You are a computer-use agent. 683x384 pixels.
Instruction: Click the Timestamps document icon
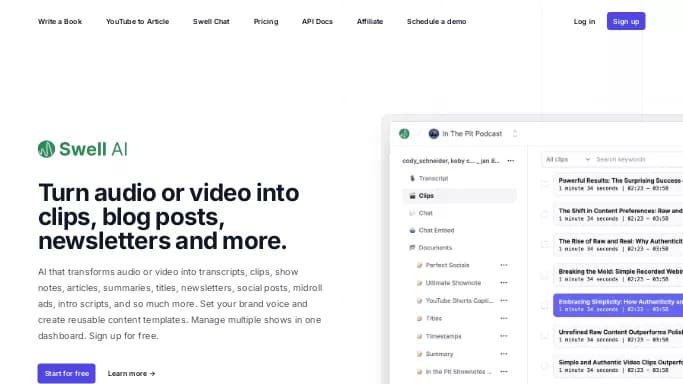pos(419,336)
